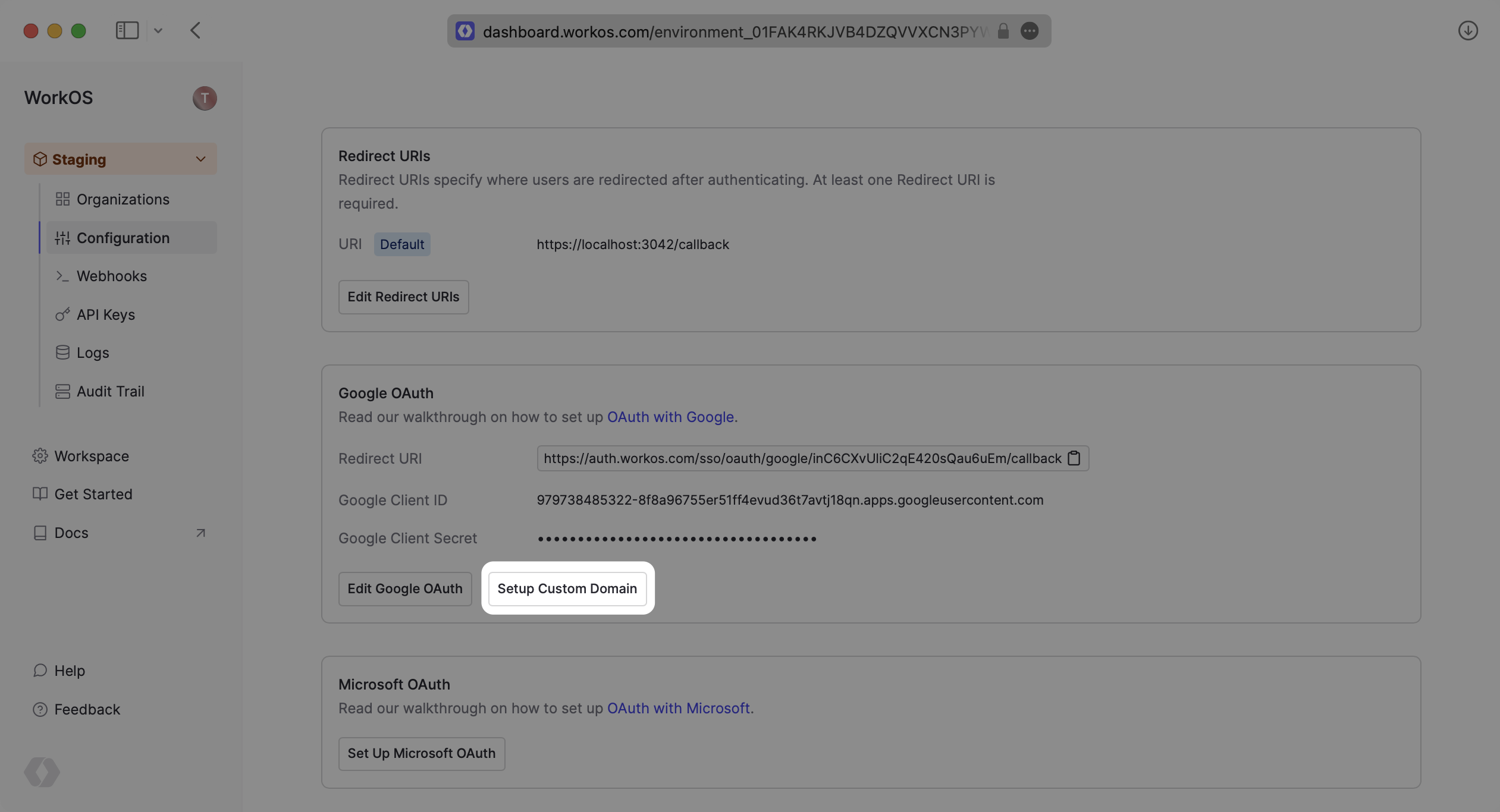Click the address bar more-options icon

pyautogui.click(x=1030, y=31)
